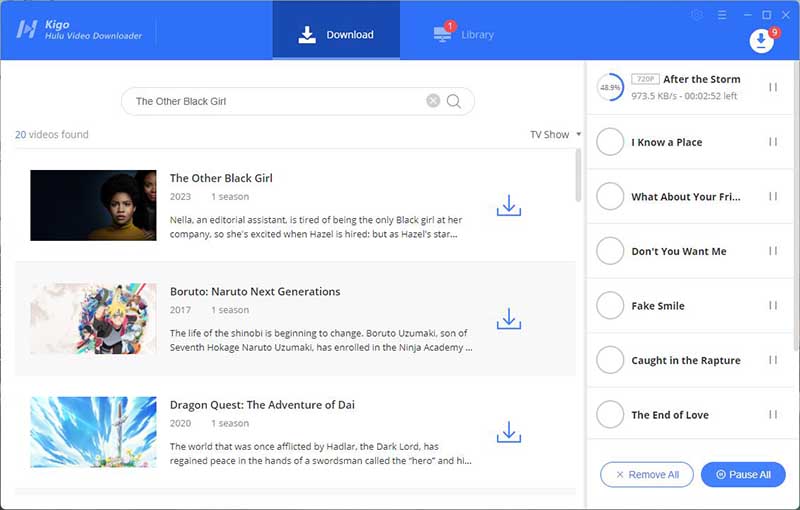
Task: Open settings gear in title bar
Action: pos(697,15)
